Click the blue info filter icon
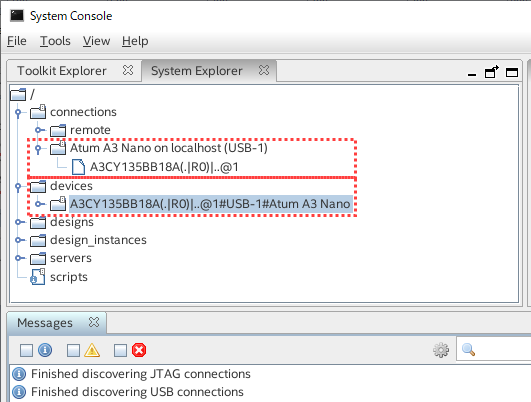Viewport: 531px width, 402px height. (x=45, y=350)
